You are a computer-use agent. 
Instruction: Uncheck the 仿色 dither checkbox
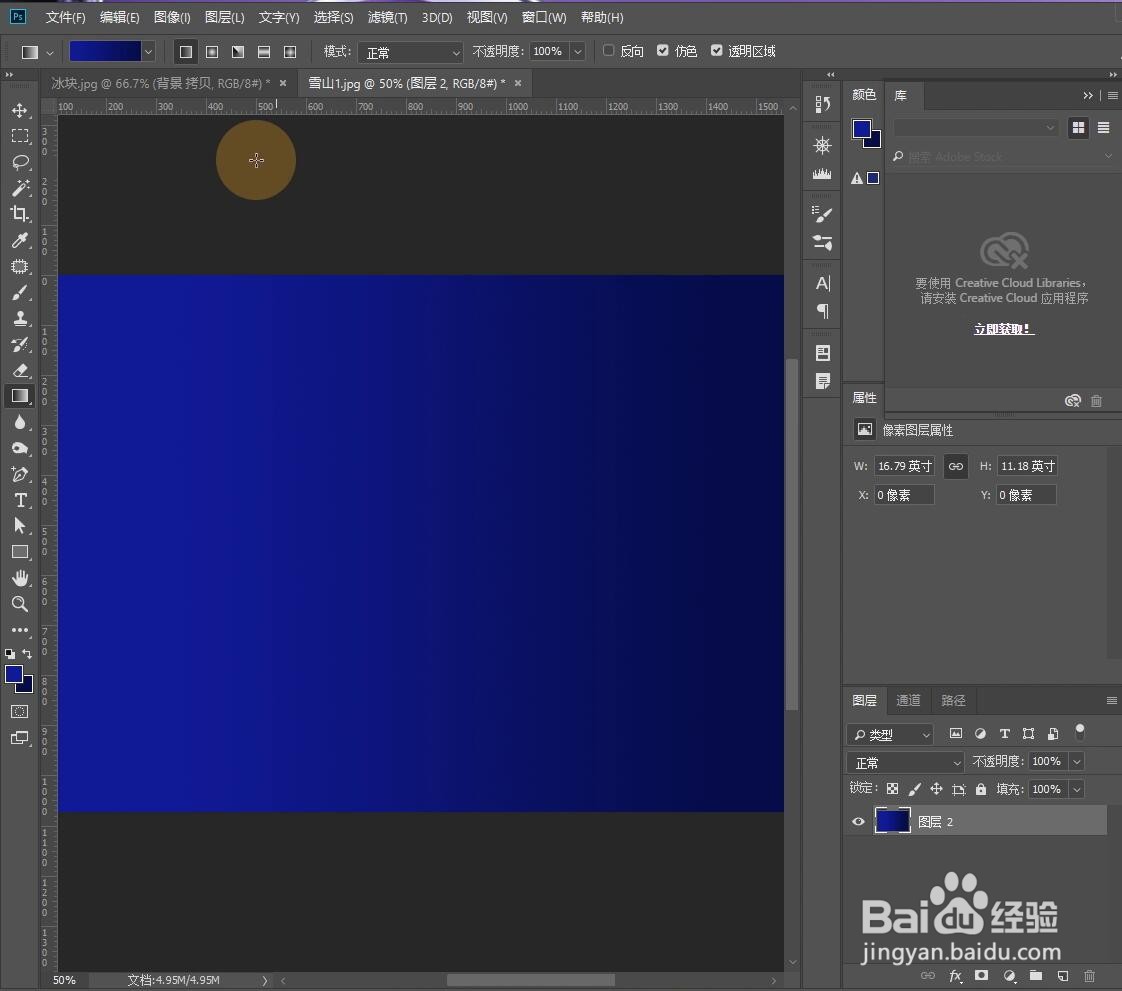[663, 50]
